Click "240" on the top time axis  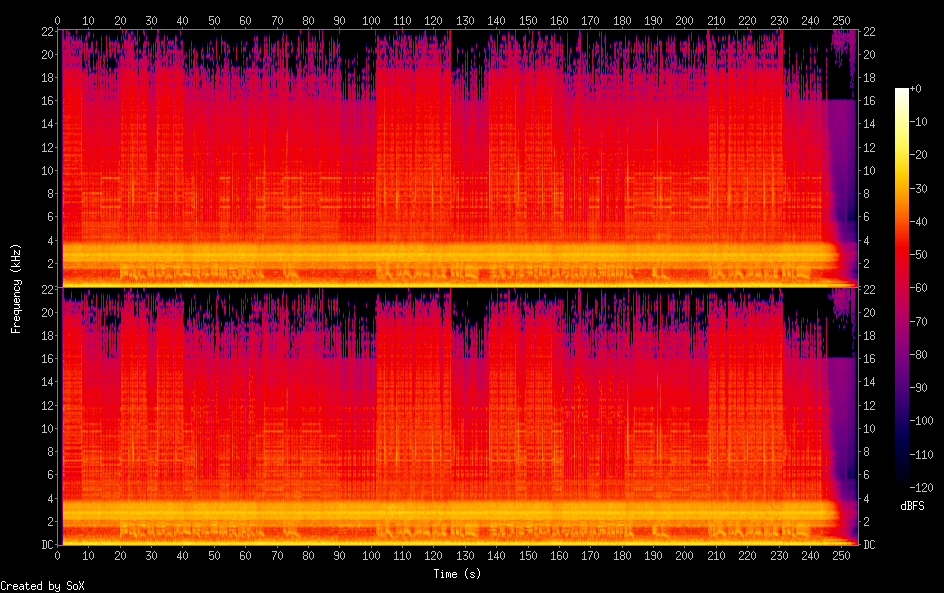(x=810, y=20)
